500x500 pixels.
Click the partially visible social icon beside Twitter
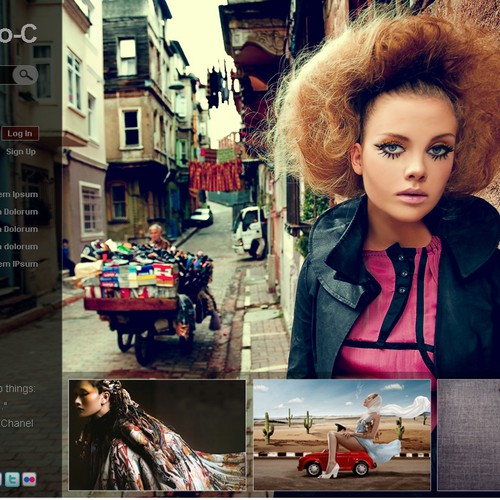[x=1, y=480]
